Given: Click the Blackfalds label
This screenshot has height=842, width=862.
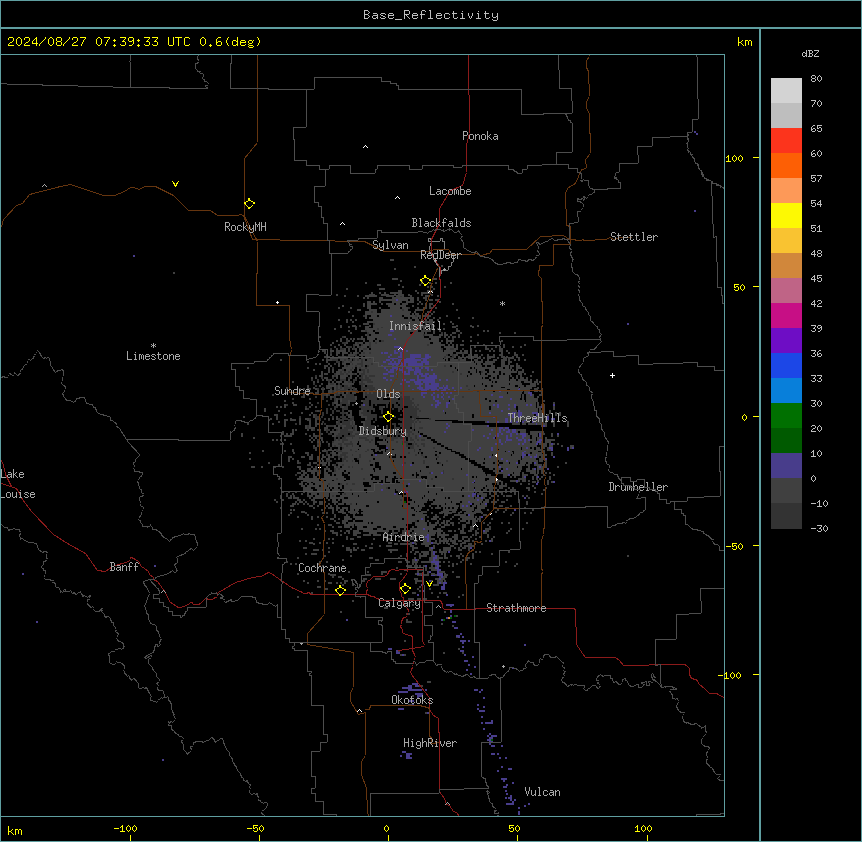Looking at the screenshot, I should (441, 223).
